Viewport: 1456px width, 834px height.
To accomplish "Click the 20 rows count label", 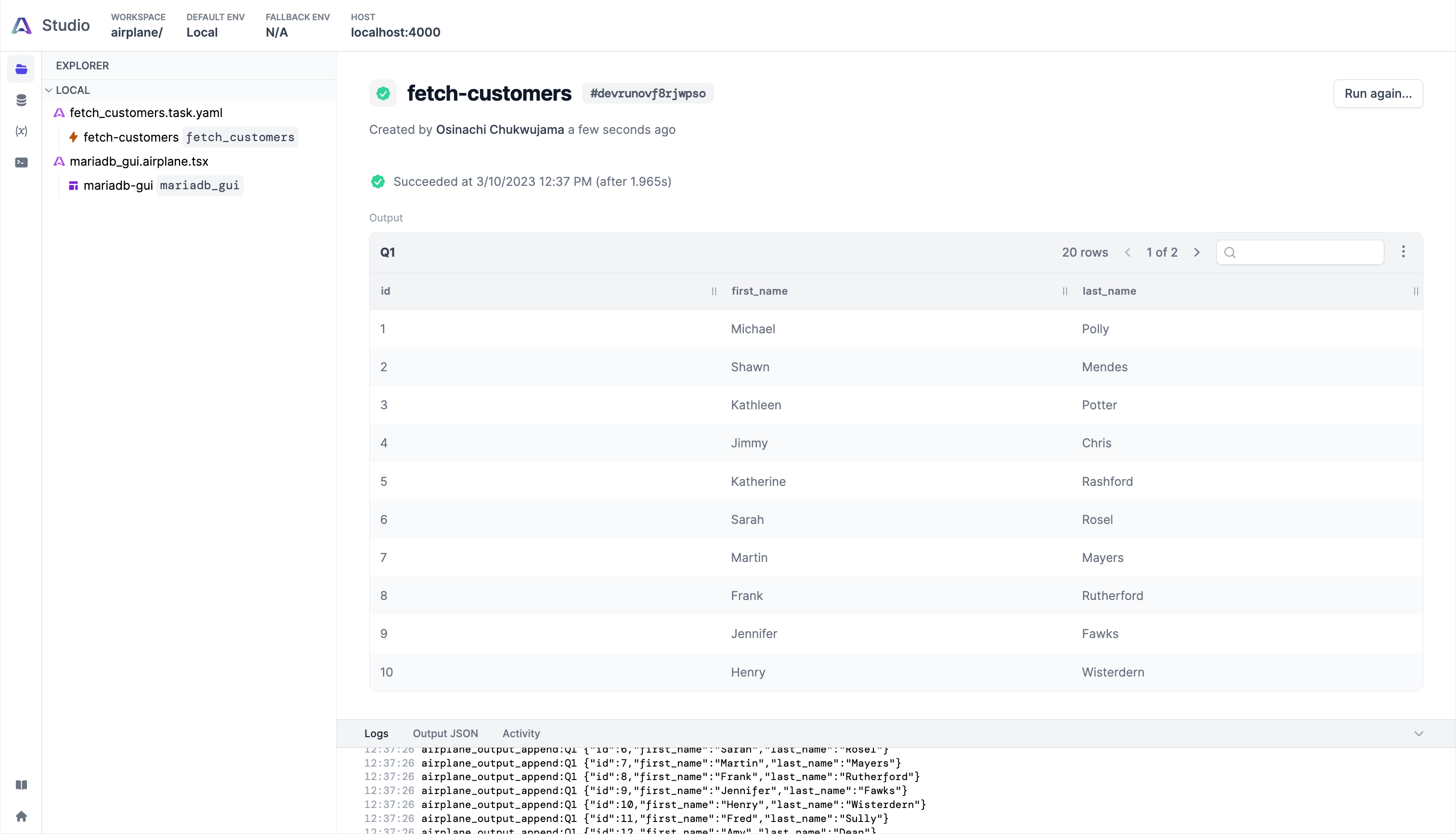I will 1085,253.
